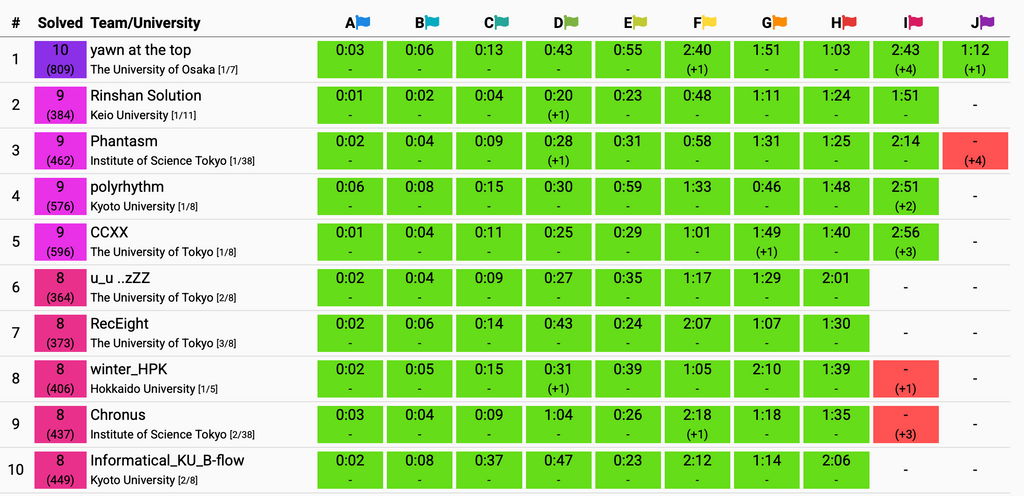Click the purple flag for problem J
This screenshot has width=1024, height=496.
pos(987,22)
